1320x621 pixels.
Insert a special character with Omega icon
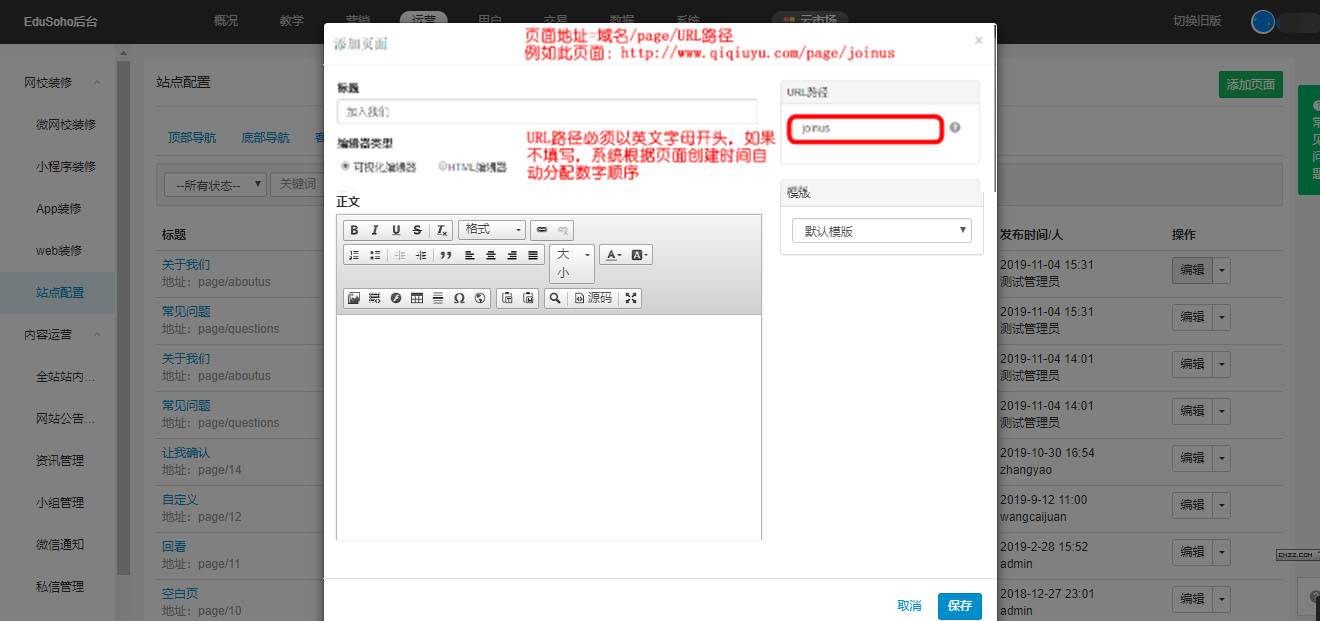[x=459, y=298]
